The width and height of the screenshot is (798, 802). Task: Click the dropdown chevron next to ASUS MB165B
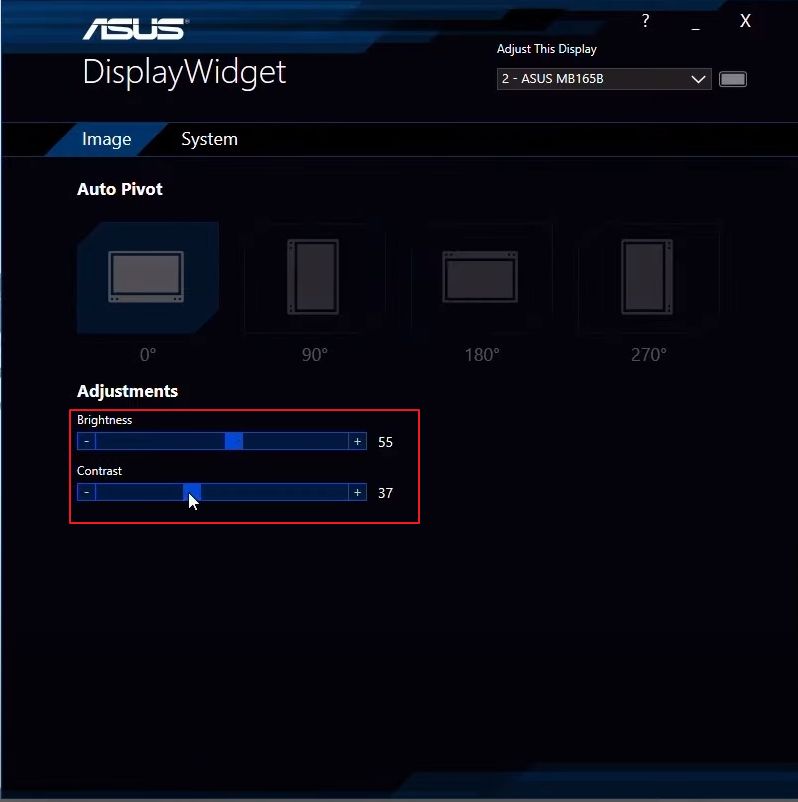[x=698, y=79]
